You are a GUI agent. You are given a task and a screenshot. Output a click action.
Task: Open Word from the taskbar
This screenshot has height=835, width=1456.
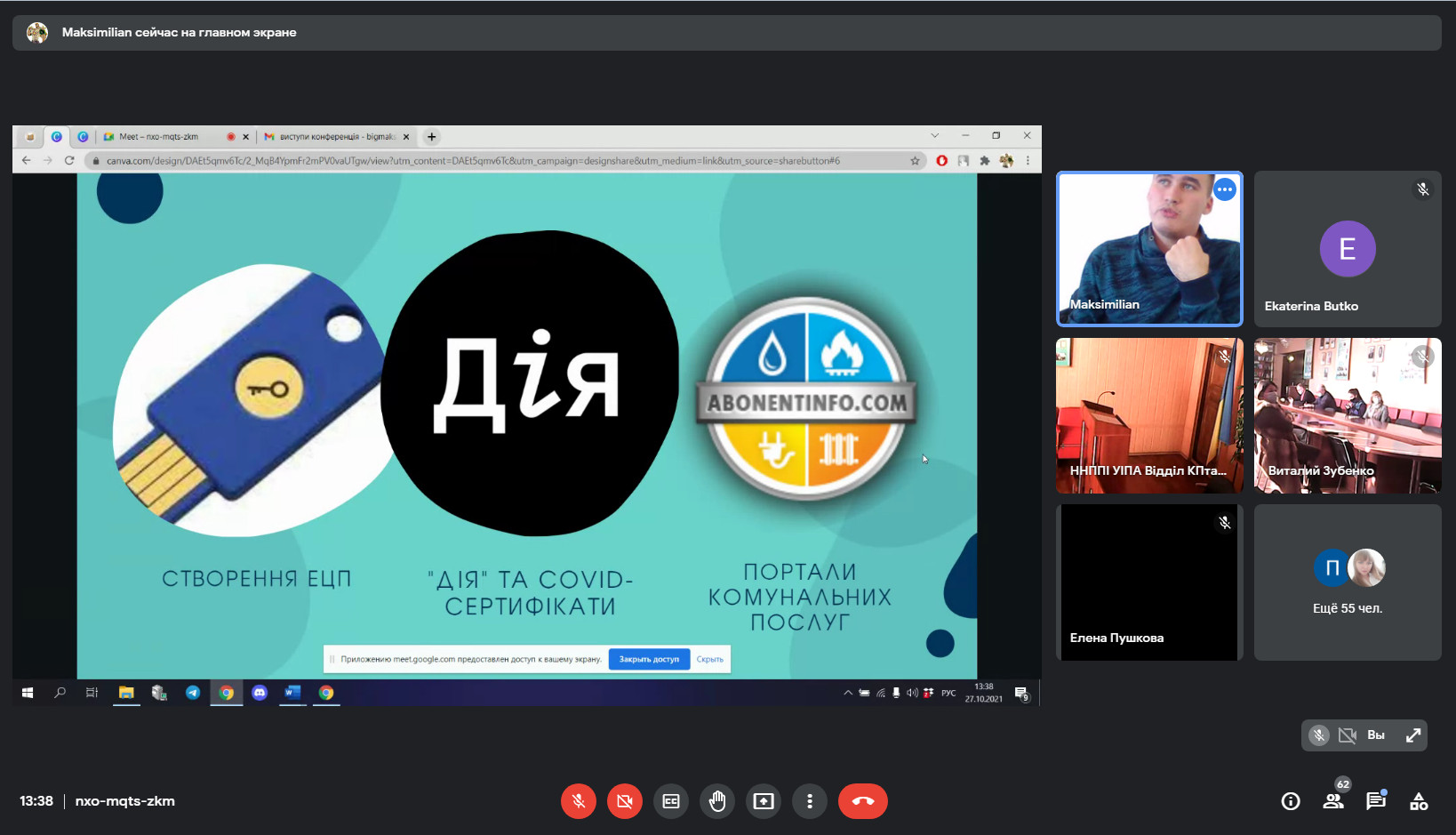point(292,693)
